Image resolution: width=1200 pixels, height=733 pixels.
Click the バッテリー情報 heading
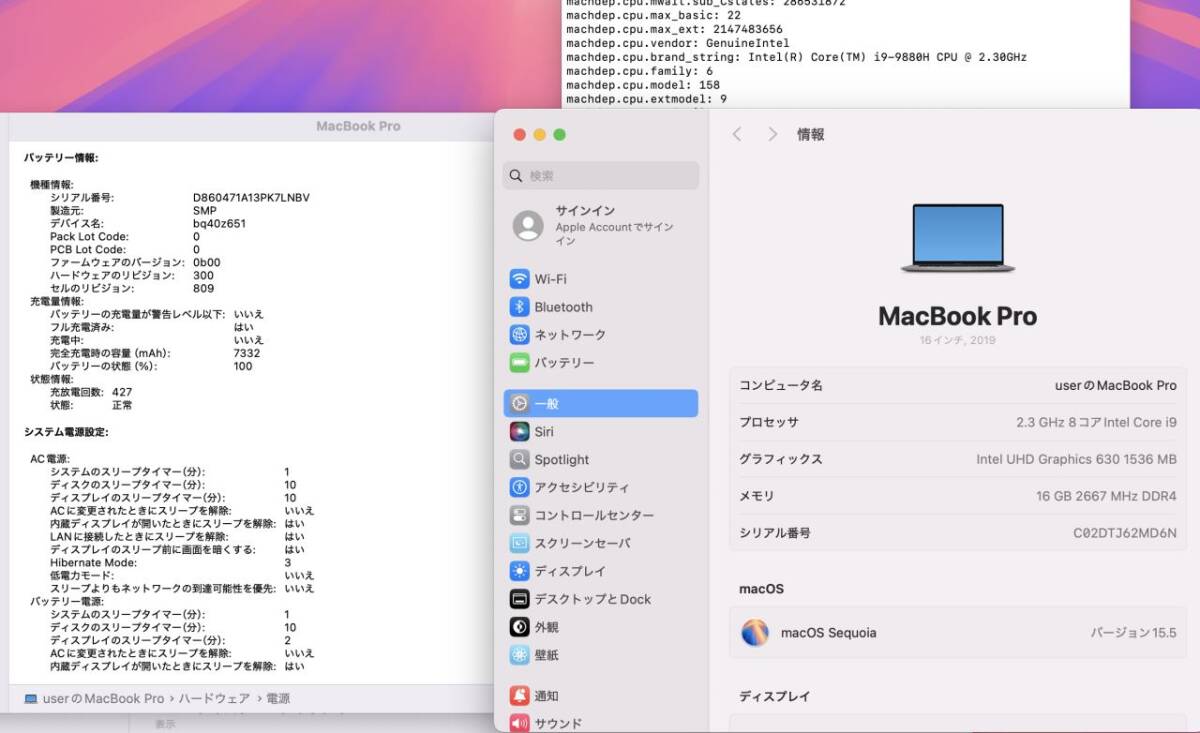[61, 158]
